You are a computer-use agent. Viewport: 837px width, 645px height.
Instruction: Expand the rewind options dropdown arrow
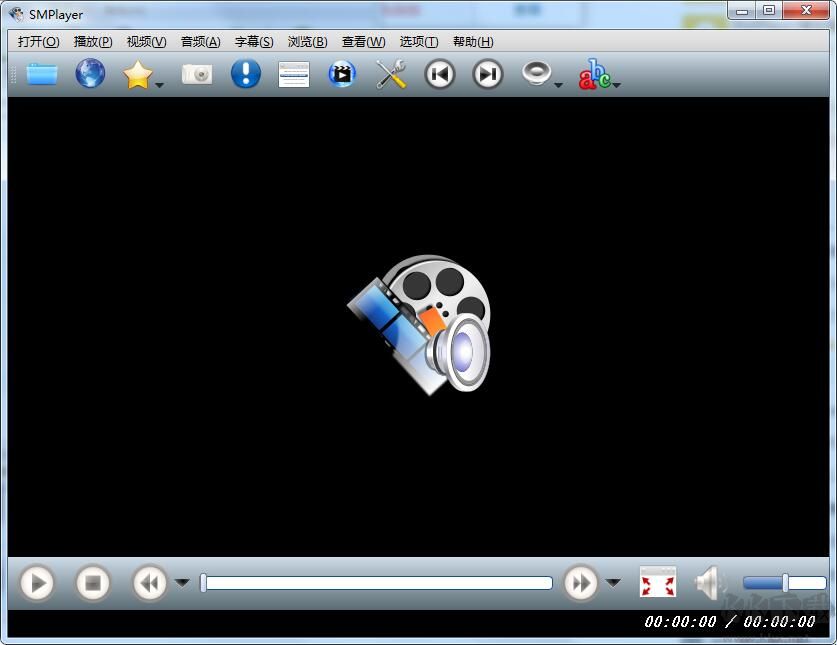pyautogui.click(x=183, y=583)
